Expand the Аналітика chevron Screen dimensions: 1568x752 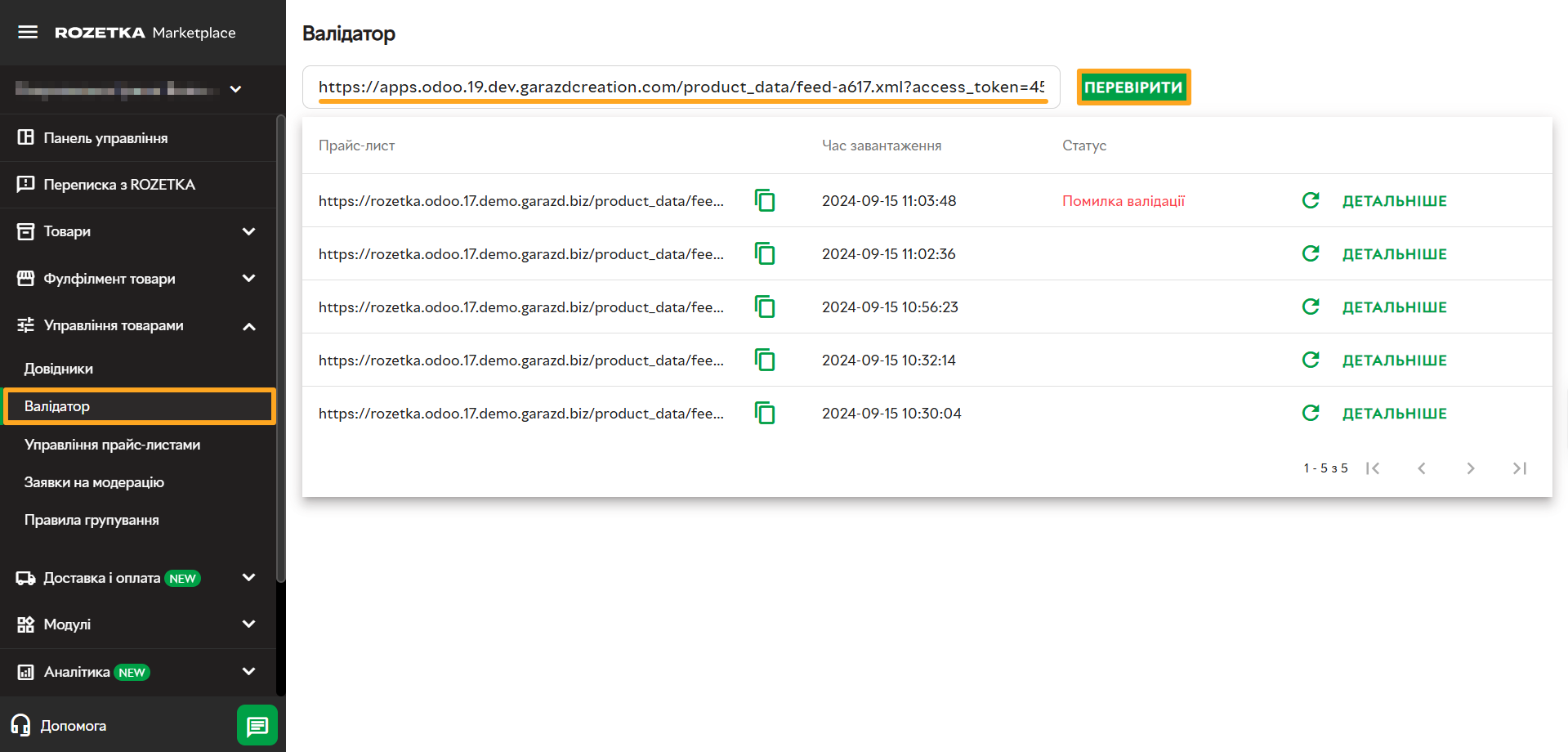[x=249, y=672]
